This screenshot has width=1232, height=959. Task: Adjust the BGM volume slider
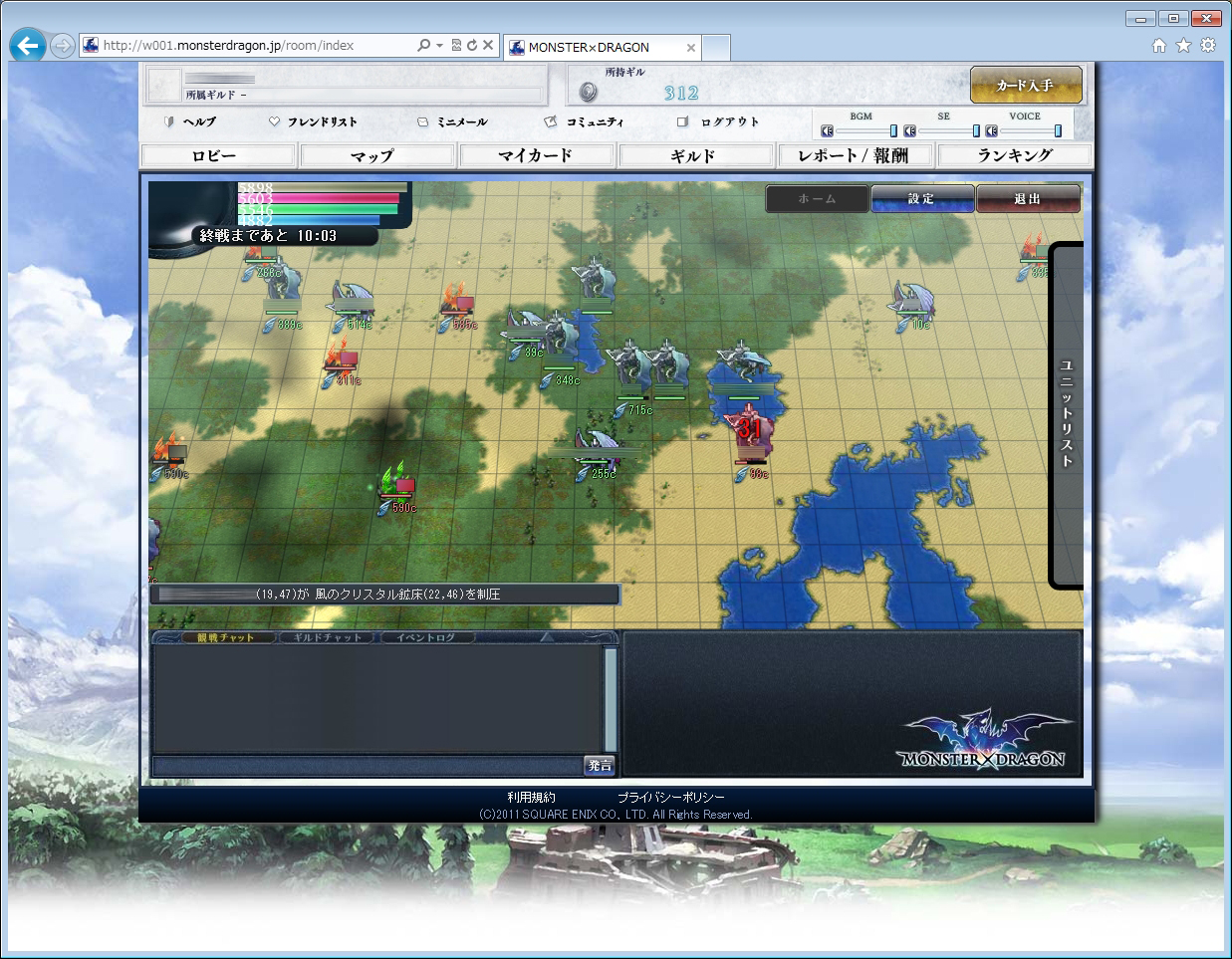click(x=865, y=130)
